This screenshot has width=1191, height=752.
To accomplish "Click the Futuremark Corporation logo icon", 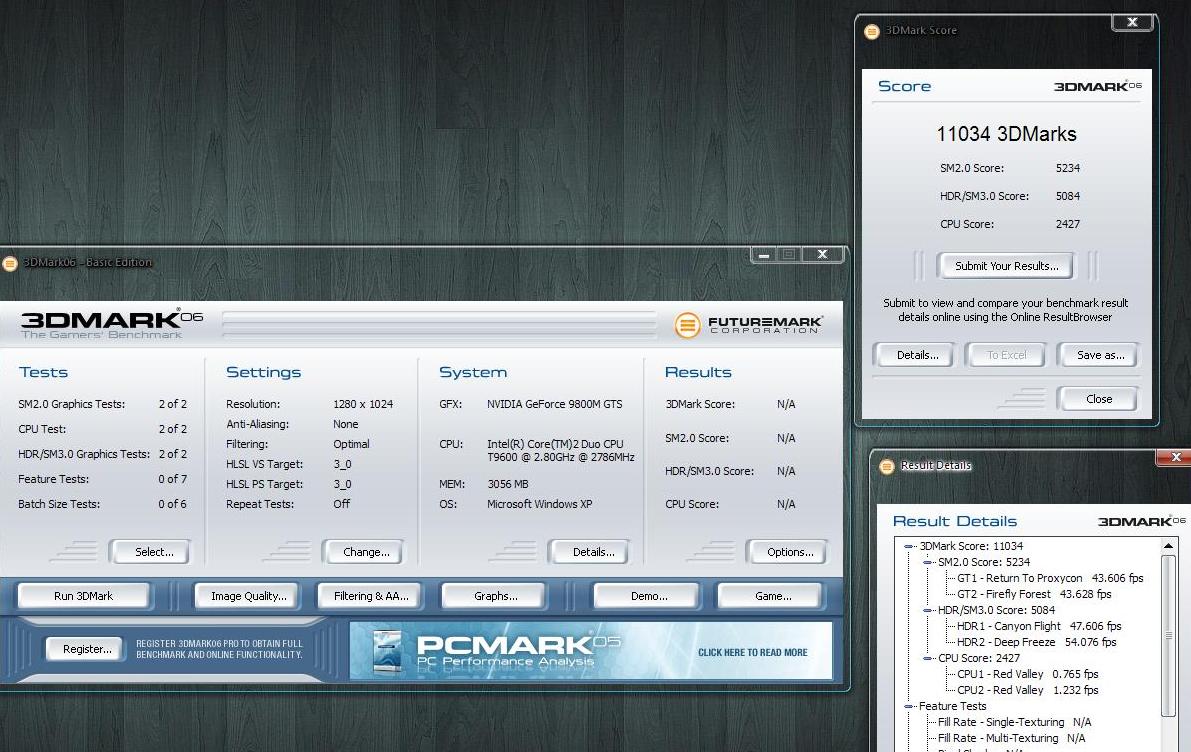I will (687, 325).
